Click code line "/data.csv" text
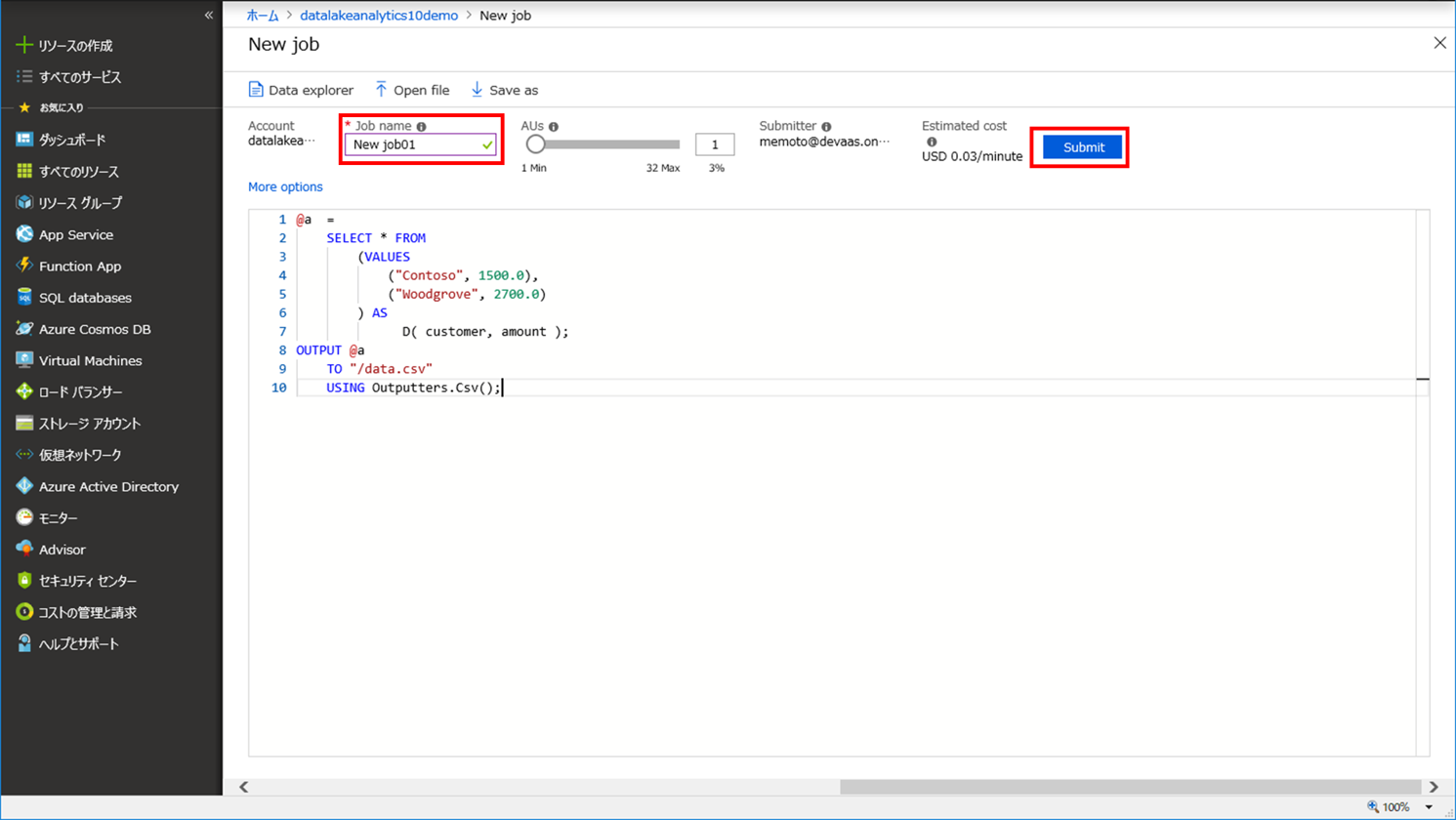 click(391, 369)
